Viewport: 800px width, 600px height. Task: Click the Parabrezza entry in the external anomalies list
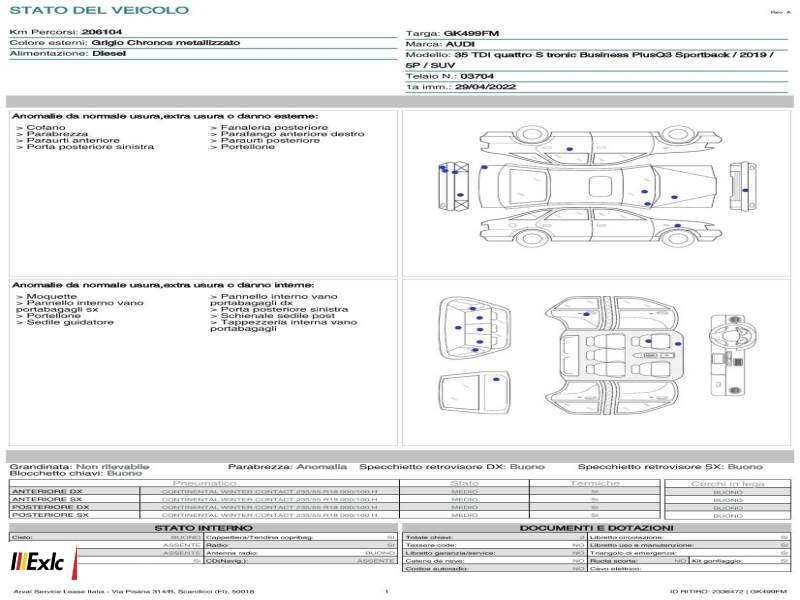point(57,134)
